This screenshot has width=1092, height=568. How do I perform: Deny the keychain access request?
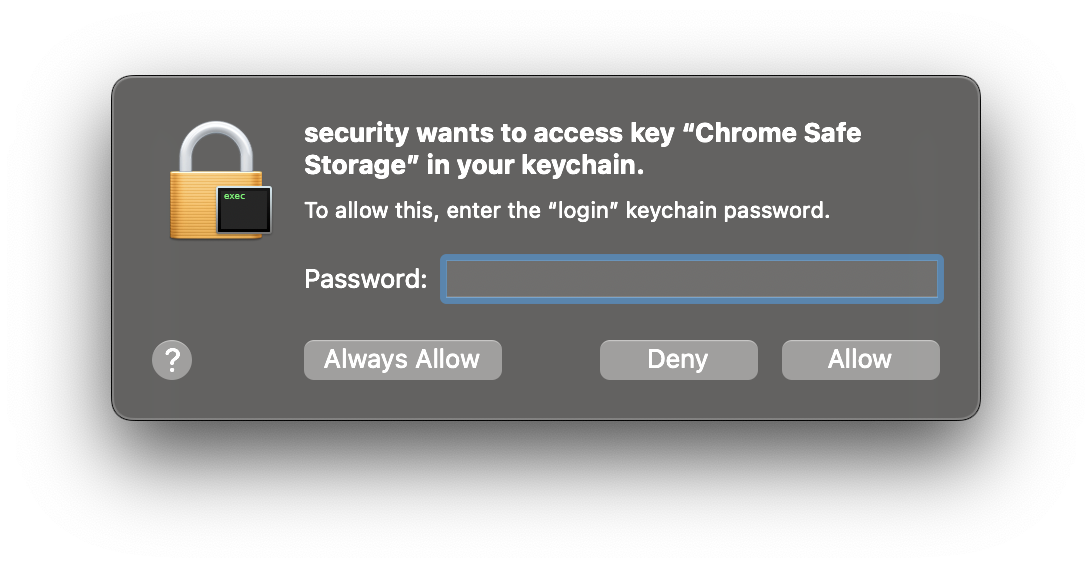tap(678, 360)
